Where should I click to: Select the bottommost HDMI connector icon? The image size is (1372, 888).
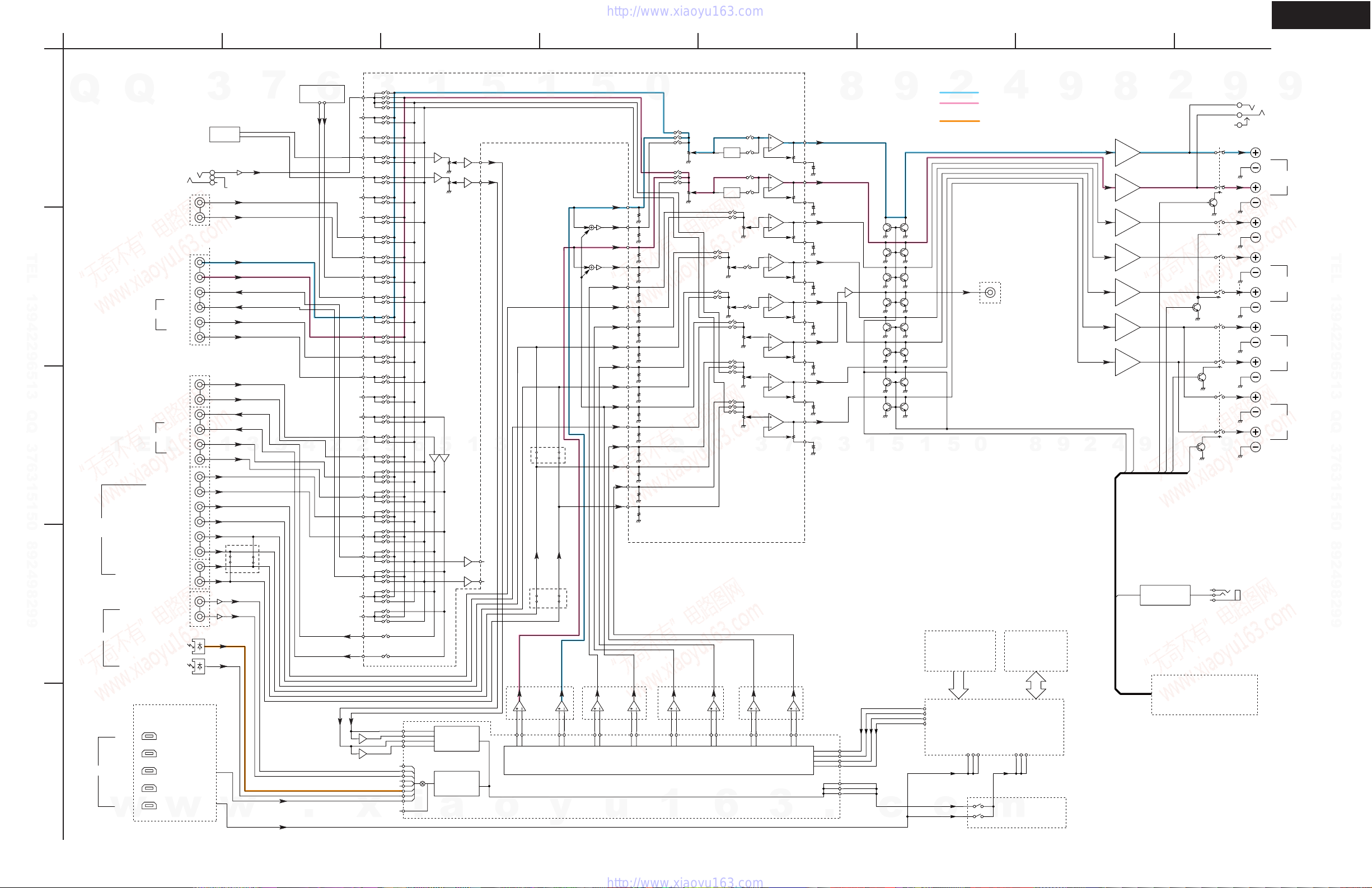click(149, 805)
